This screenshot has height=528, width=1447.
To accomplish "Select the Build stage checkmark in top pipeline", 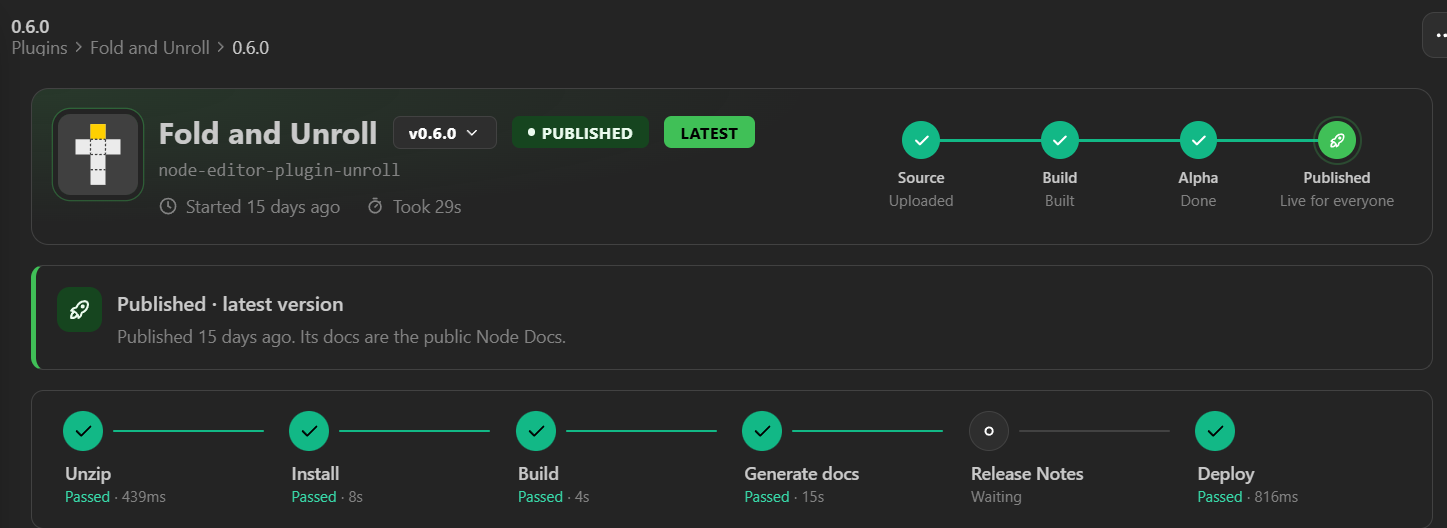I will [x=1060, y=141].
